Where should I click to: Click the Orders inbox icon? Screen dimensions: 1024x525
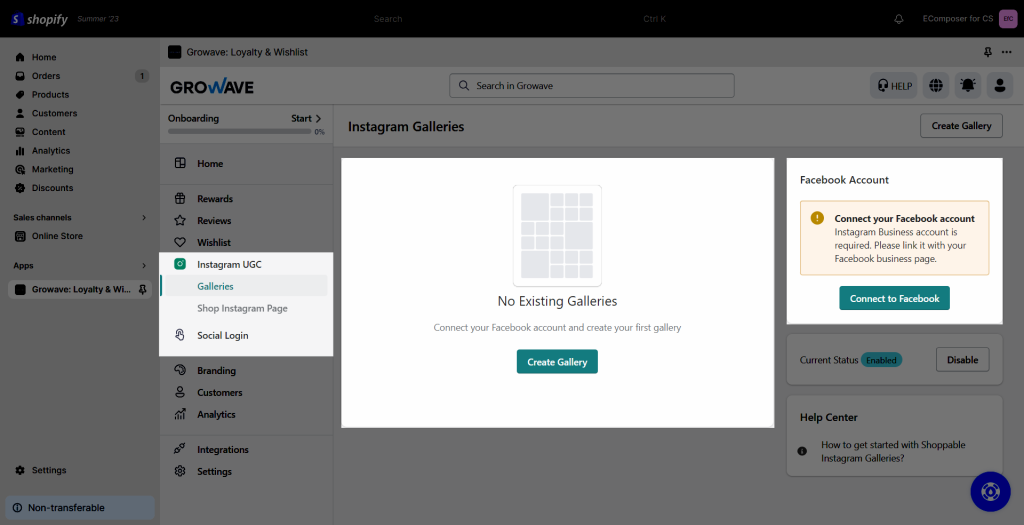click(x=20, y=76)
